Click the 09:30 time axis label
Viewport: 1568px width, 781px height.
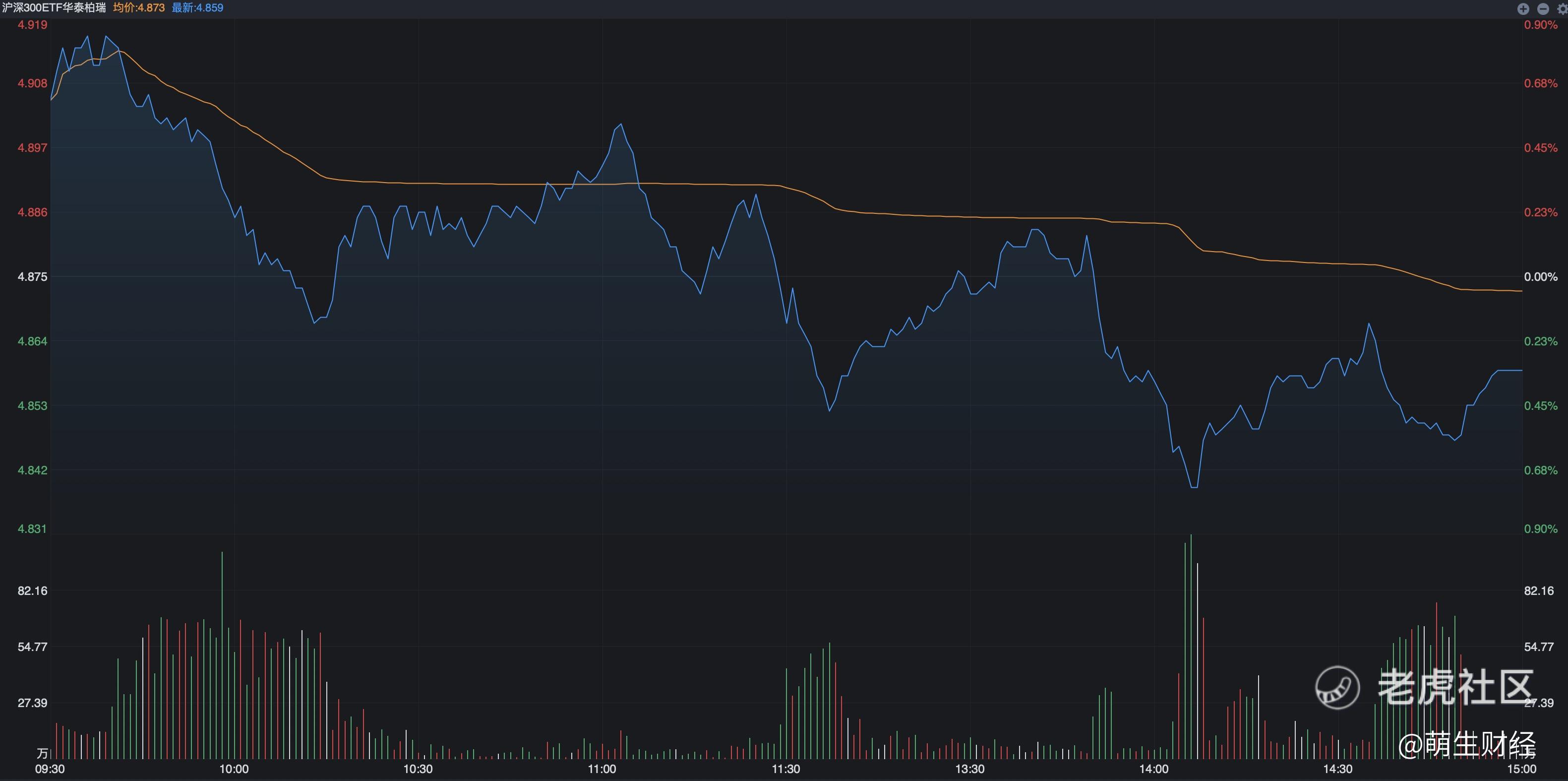click(x=50, y=769)
